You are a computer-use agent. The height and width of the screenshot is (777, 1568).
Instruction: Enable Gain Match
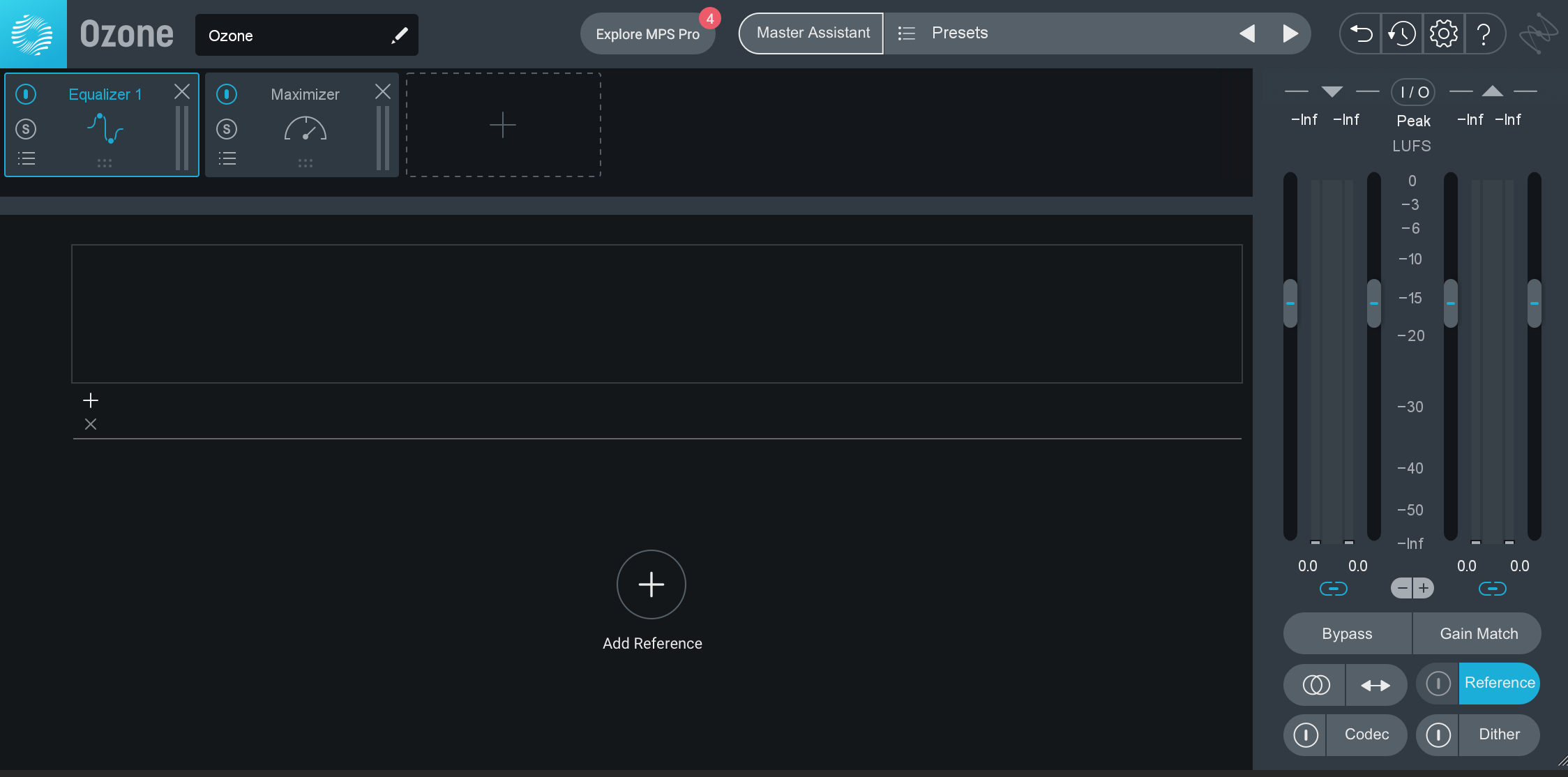1478,633
